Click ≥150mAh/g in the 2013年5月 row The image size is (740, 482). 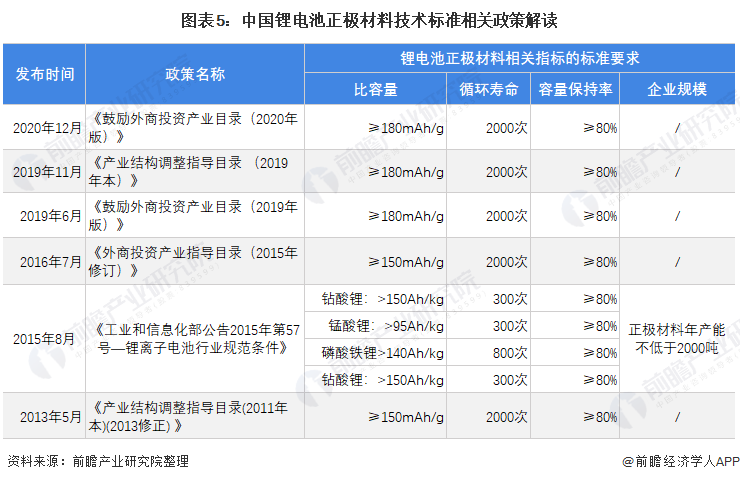point(406,417)
